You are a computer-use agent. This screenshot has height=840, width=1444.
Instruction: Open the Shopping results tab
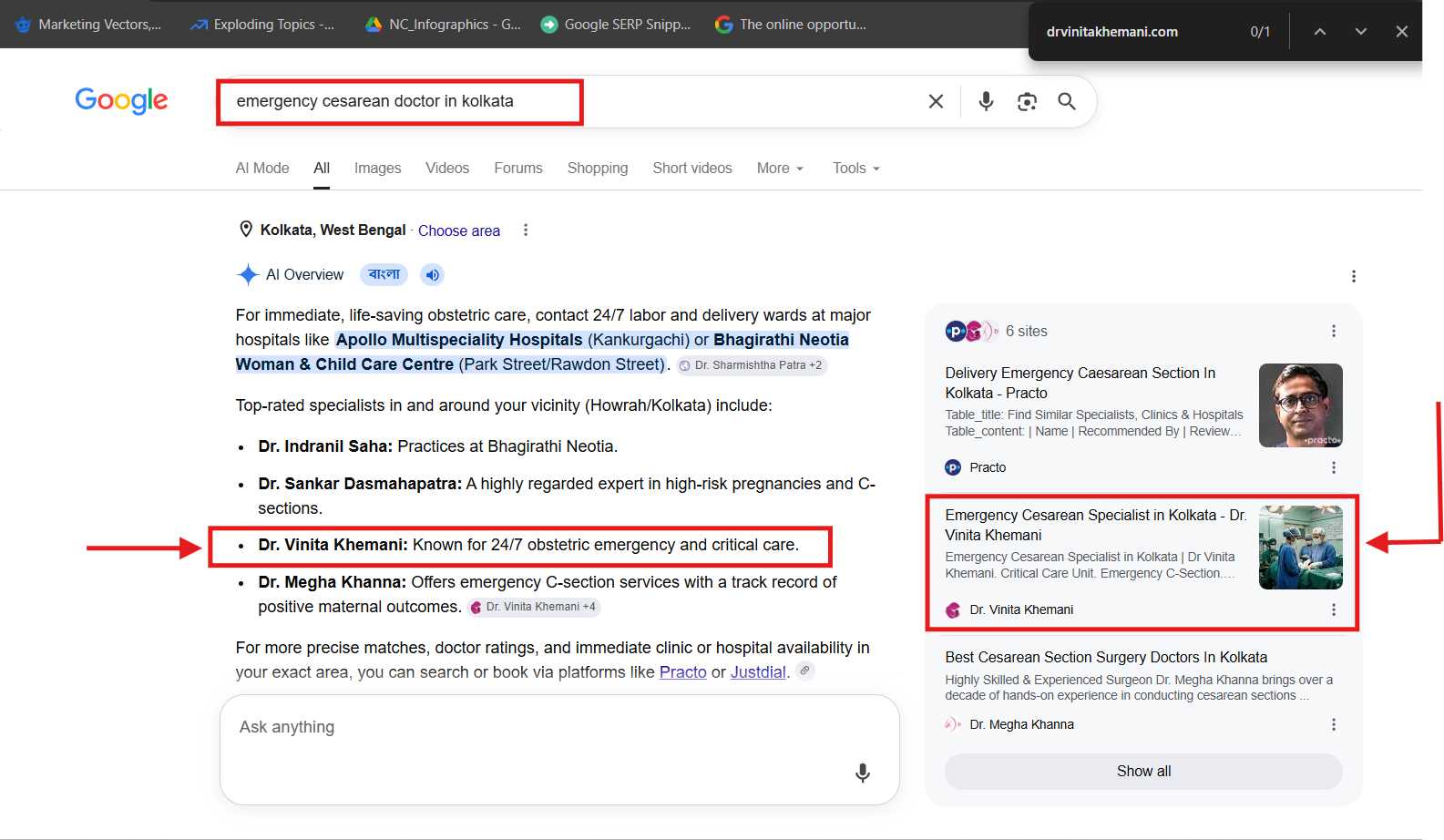click(x=598, y=169)
